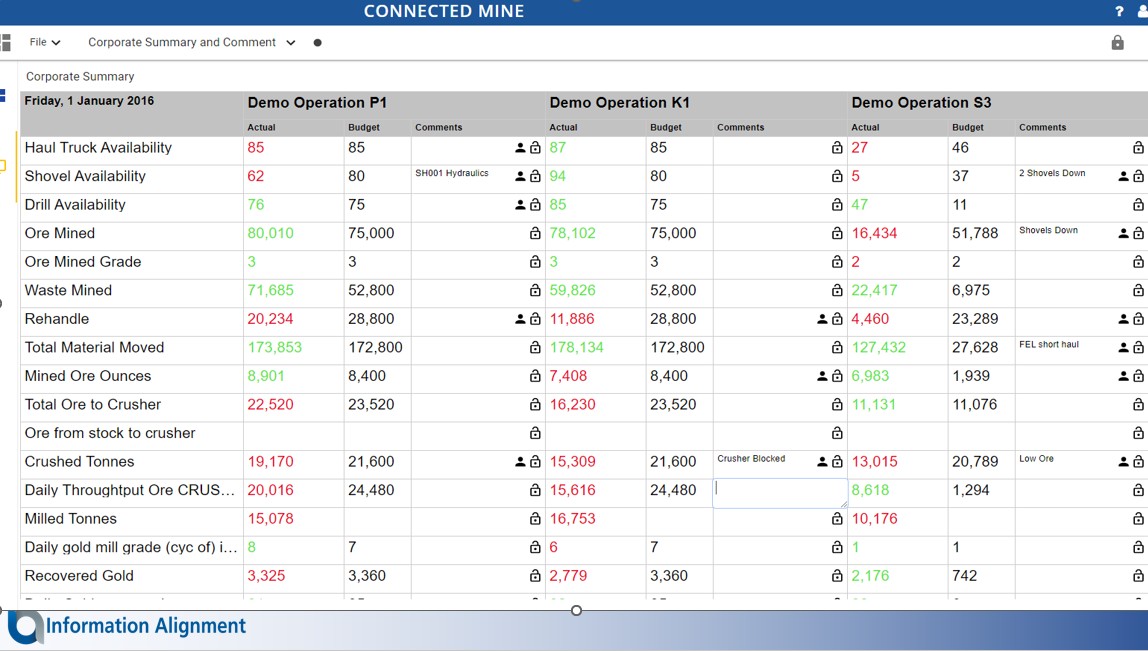Click the SH001 Hydraulics comment

coord(452,174)
